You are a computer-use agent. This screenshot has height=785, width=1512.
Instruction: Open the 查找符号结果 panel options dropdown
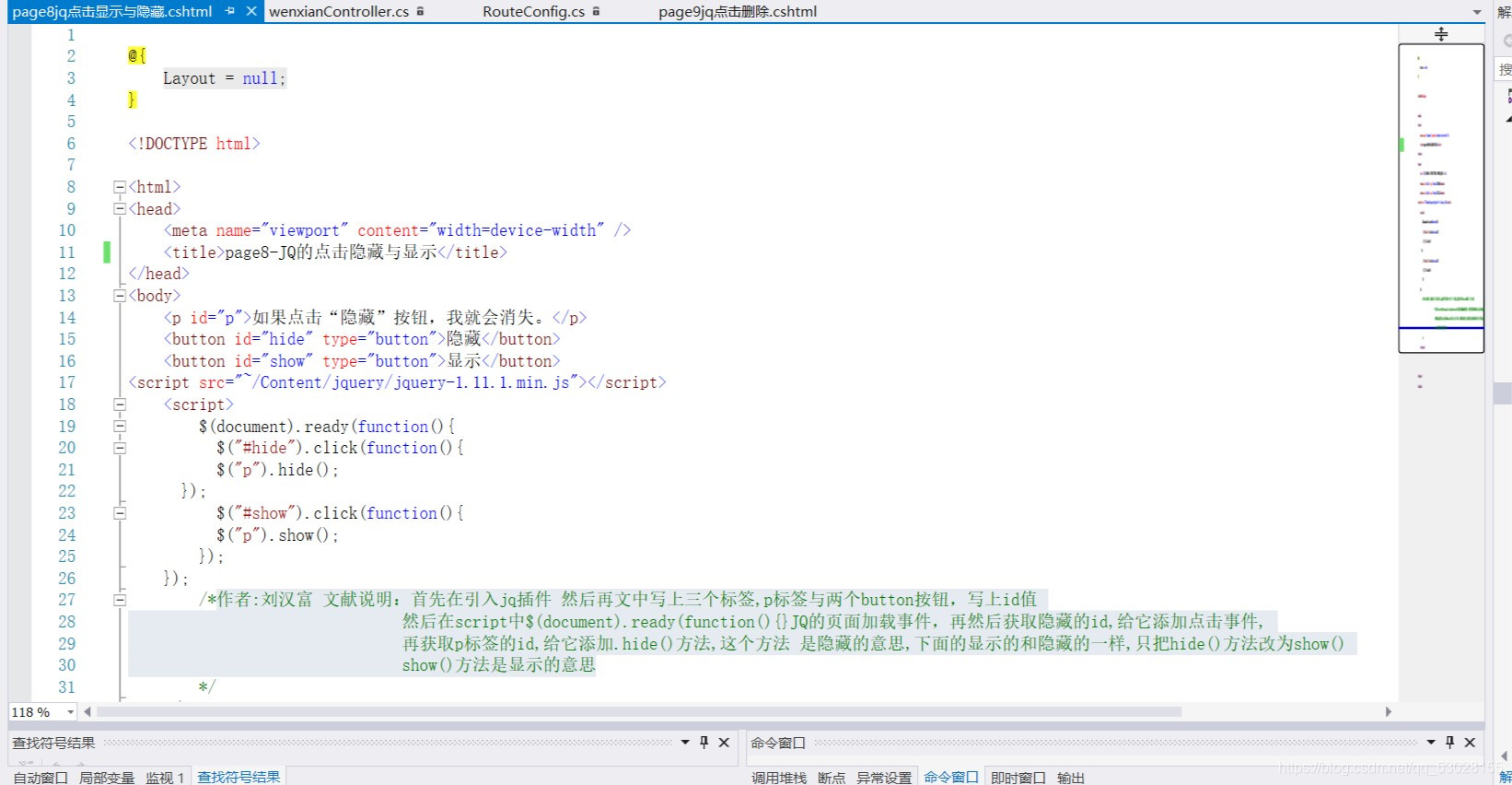click(x=685, y=742)
